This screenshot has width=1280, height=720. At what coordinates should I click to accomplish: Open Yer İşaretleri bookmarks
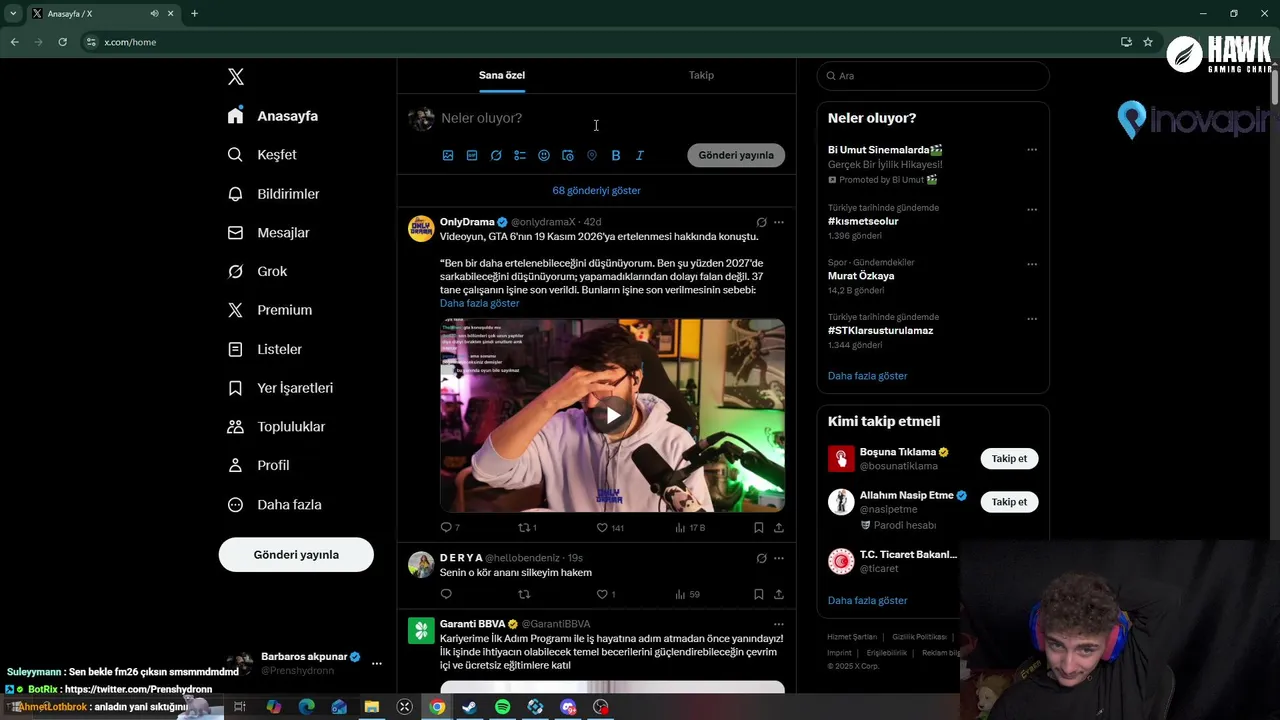280,388
